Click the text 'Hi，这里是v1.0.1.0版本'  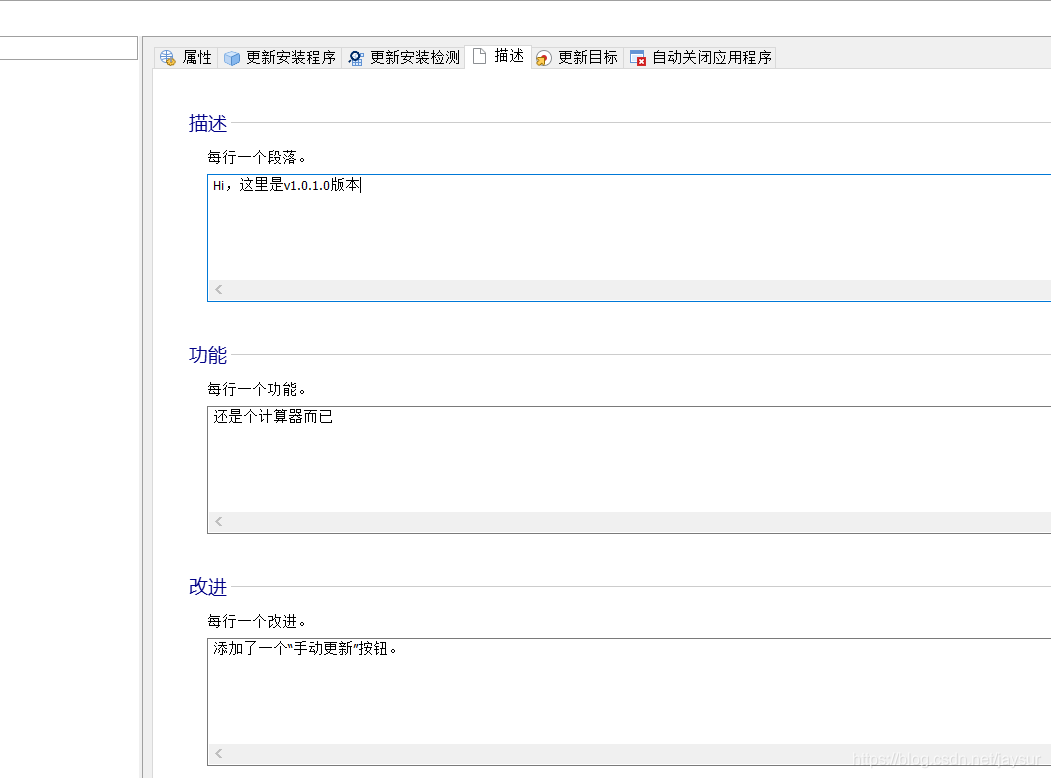click(x=287, y=185)
